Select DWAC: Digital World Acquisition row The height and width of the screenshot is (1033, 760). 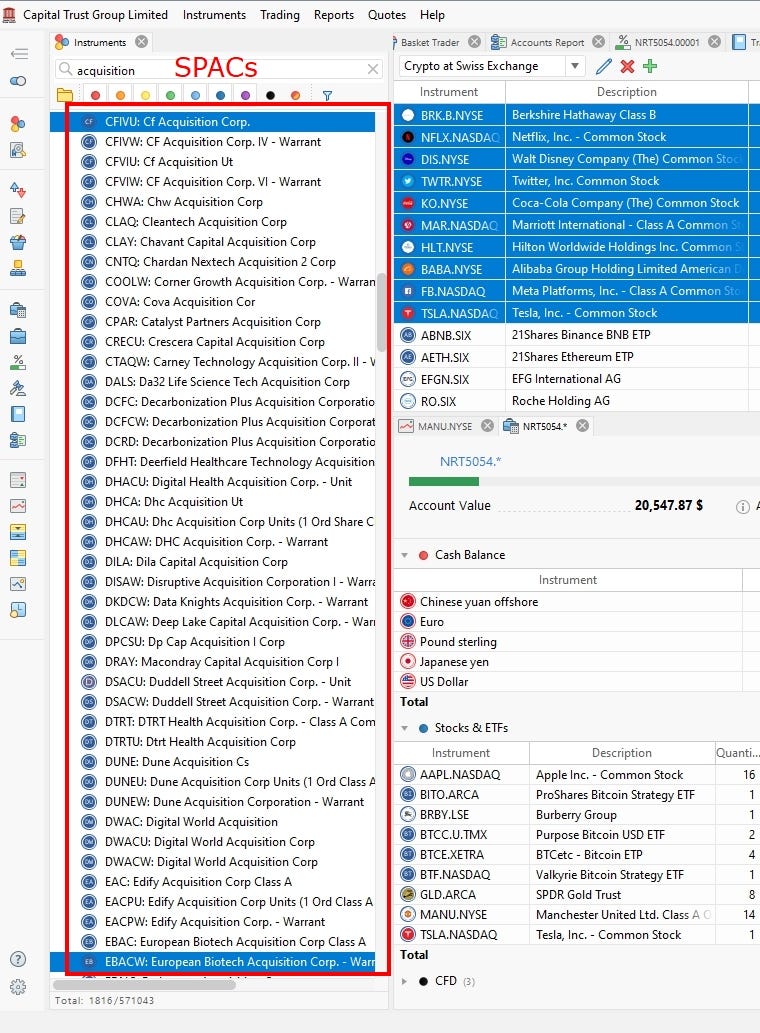tap(212, 822)
